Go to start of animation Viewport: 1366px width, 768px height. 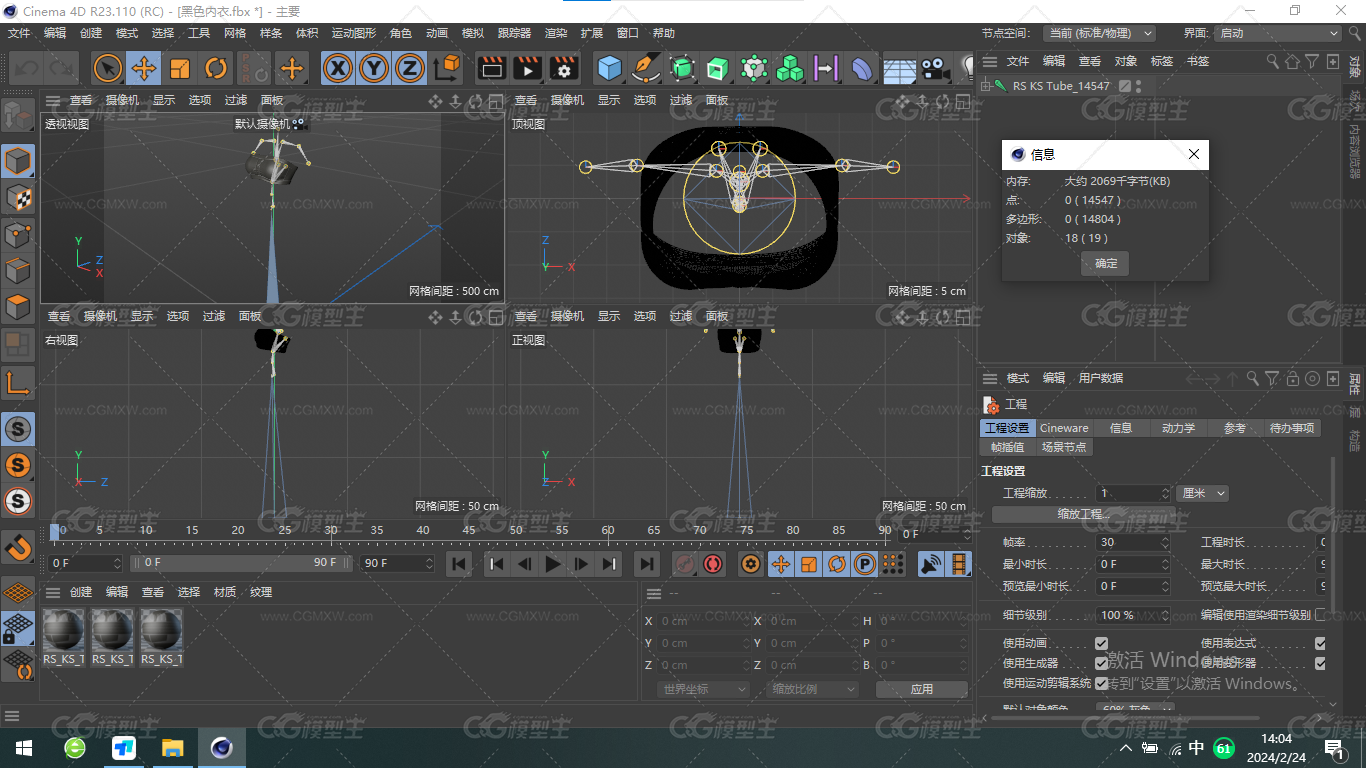pos(458,564)
